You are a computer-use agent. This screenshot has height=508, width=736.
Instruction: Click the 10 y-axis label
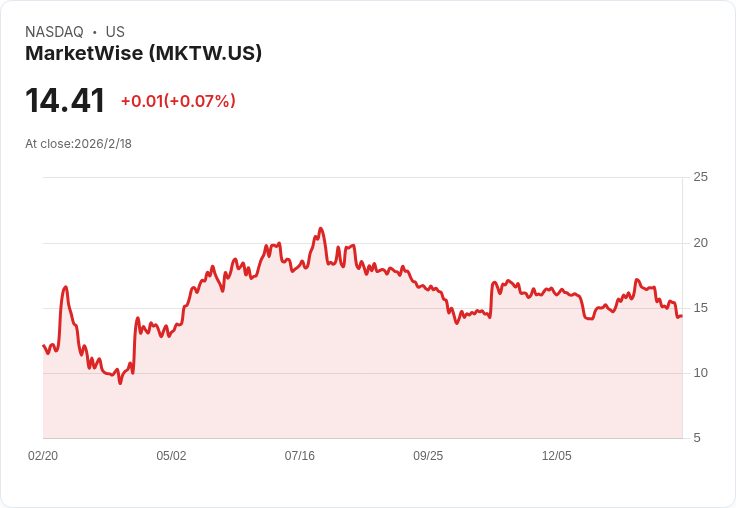point(700,373)
